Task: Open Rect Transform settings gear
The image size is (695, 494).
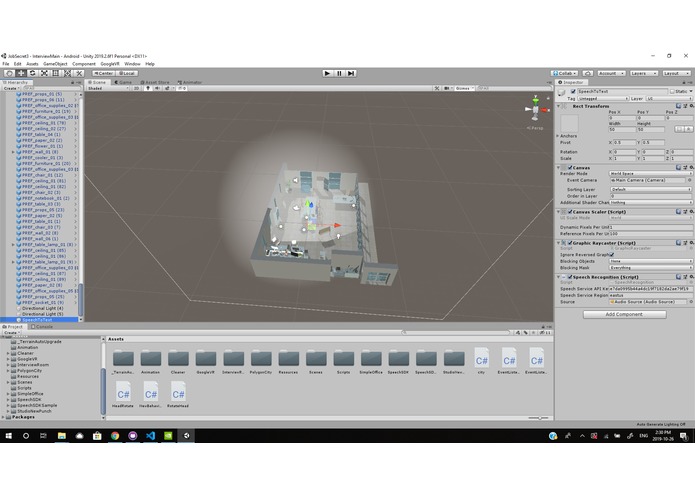Action: click(691, 106)
